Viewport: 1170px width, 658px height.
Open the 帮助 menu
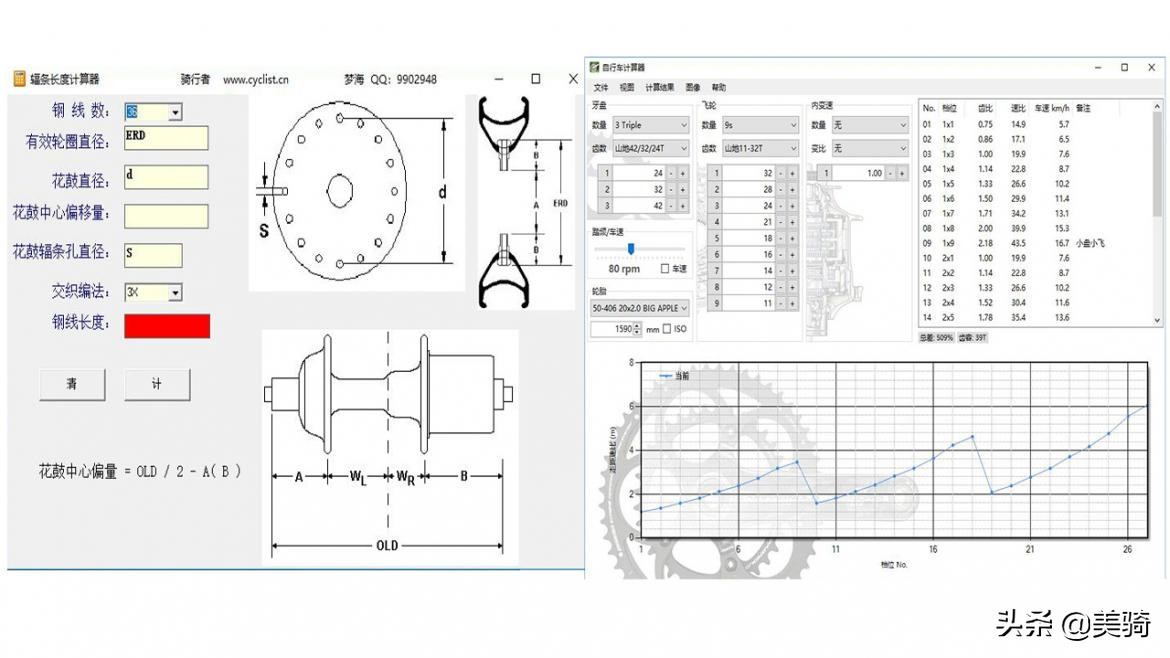[x=719, y=87]
